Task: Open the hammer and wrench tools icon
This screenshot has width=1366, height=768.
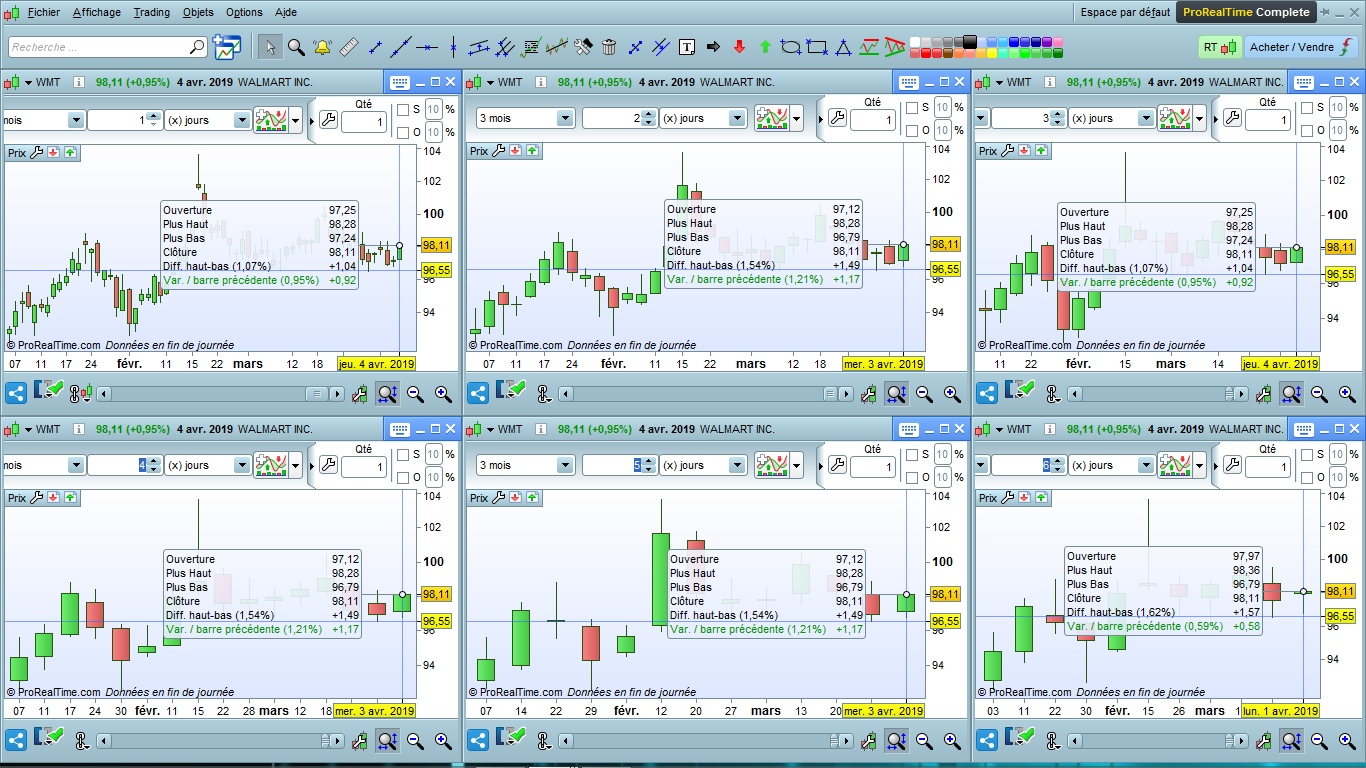Action: tap(583, 47)
